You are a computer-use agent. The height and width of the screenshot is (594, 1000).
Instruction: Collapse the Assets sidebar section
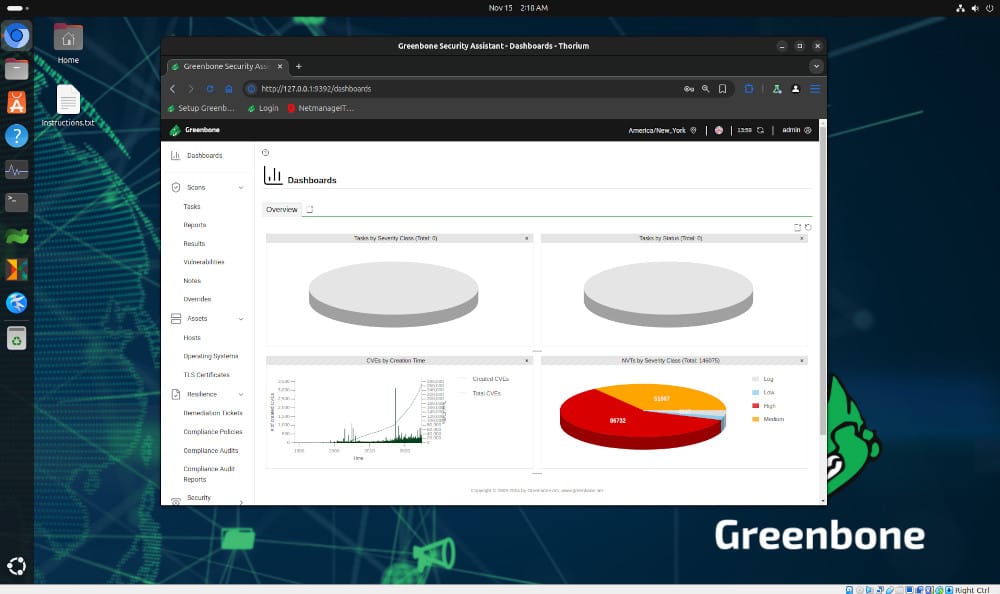click(240, 319)
